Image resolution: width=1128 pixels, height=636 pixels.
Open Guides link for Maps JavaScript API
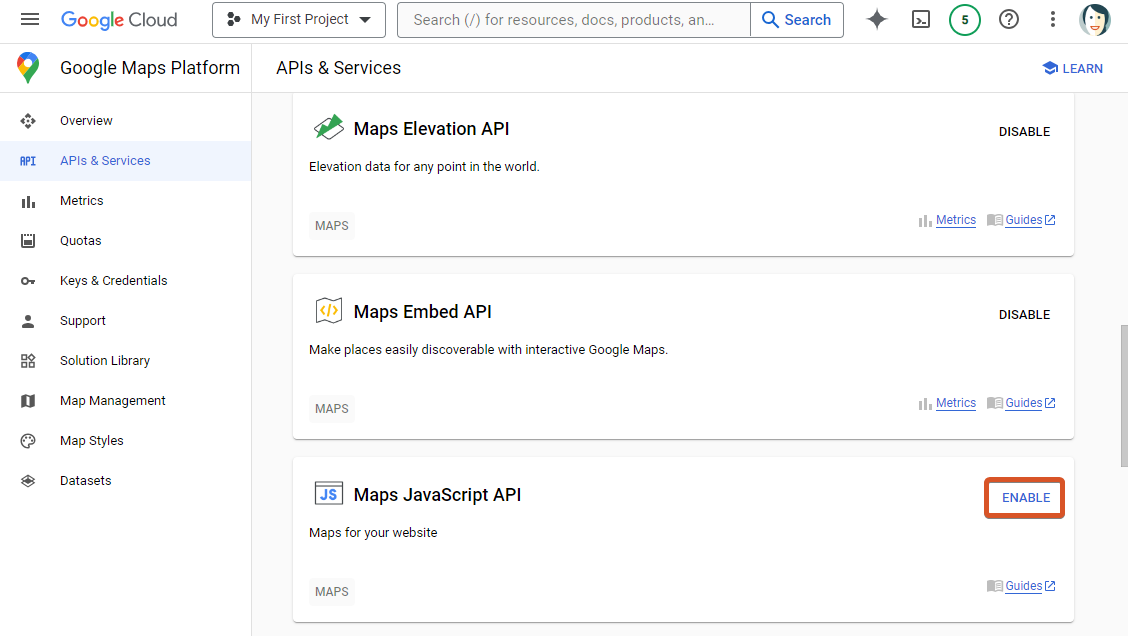click(x=1022, y=586)
